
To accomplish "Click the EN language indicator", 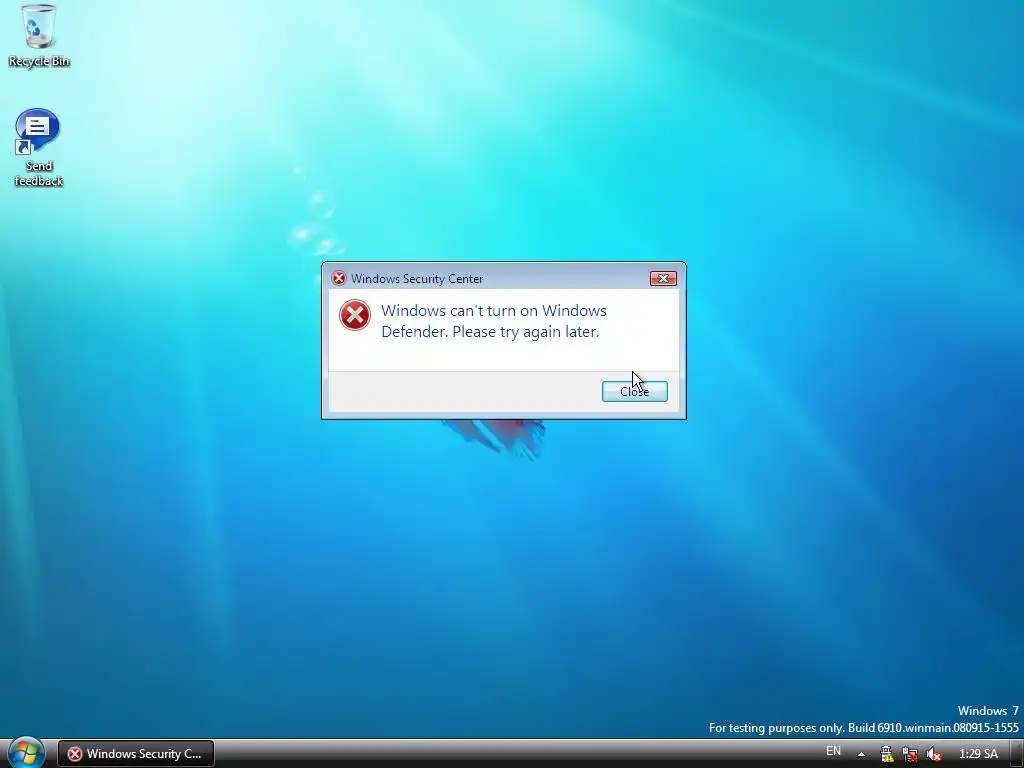I will pyautogui.click(x=833, y=752).
